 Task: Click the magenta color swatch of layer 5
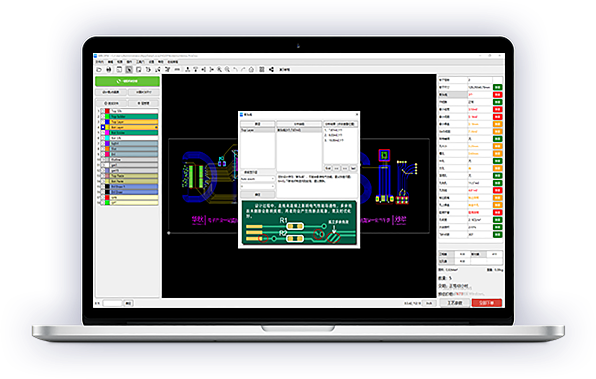[x=108, y=133]
